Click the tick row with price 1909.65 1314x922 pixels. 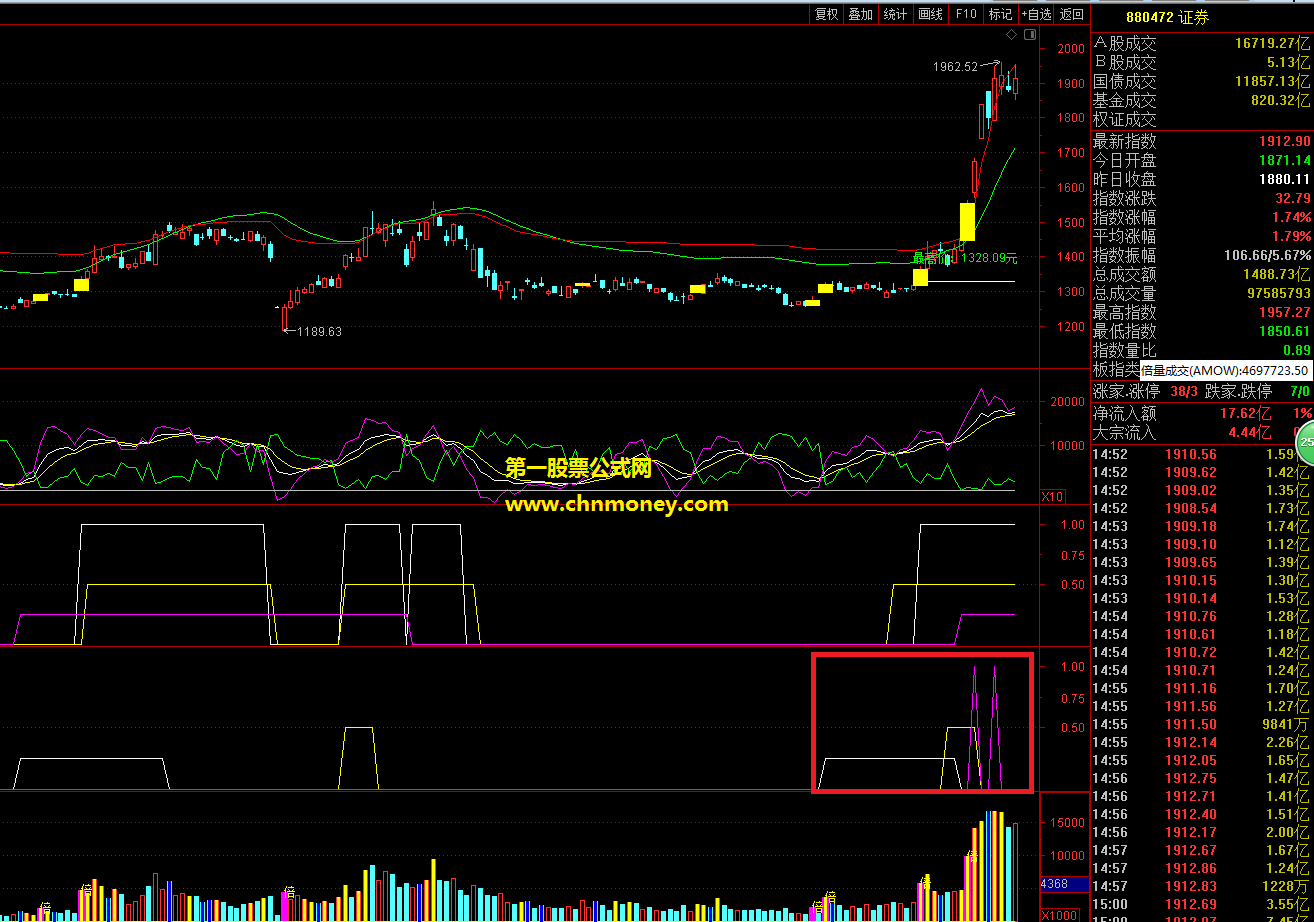[x=1202, y=562]
